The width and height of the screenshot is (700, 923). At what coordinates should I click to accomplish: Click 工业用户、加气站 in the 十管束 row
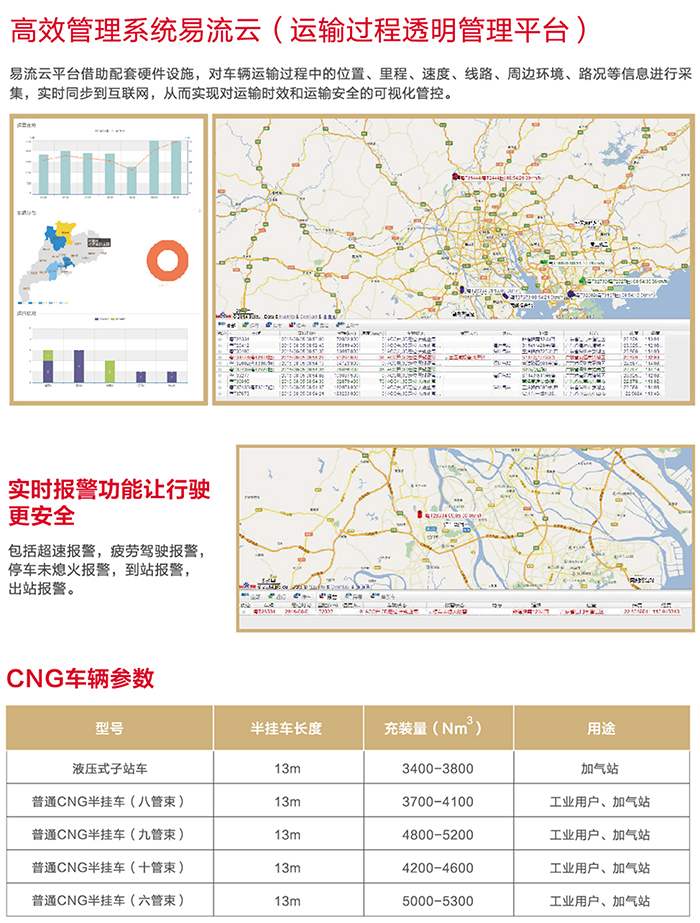pyautogui.click(x=600, y=867)
